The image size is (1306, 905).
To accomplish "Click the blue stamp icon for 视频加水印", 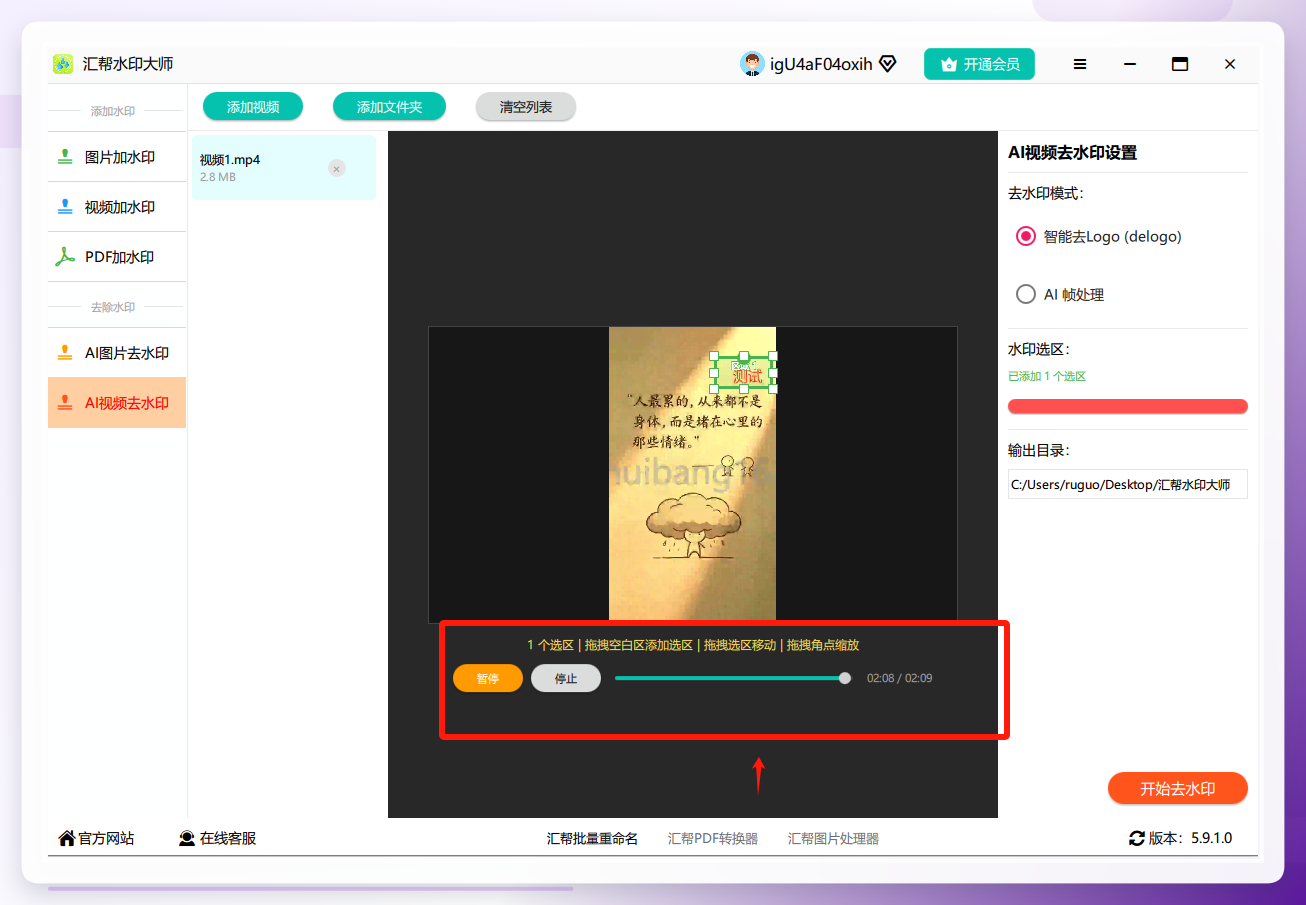I will pos(65,207).
